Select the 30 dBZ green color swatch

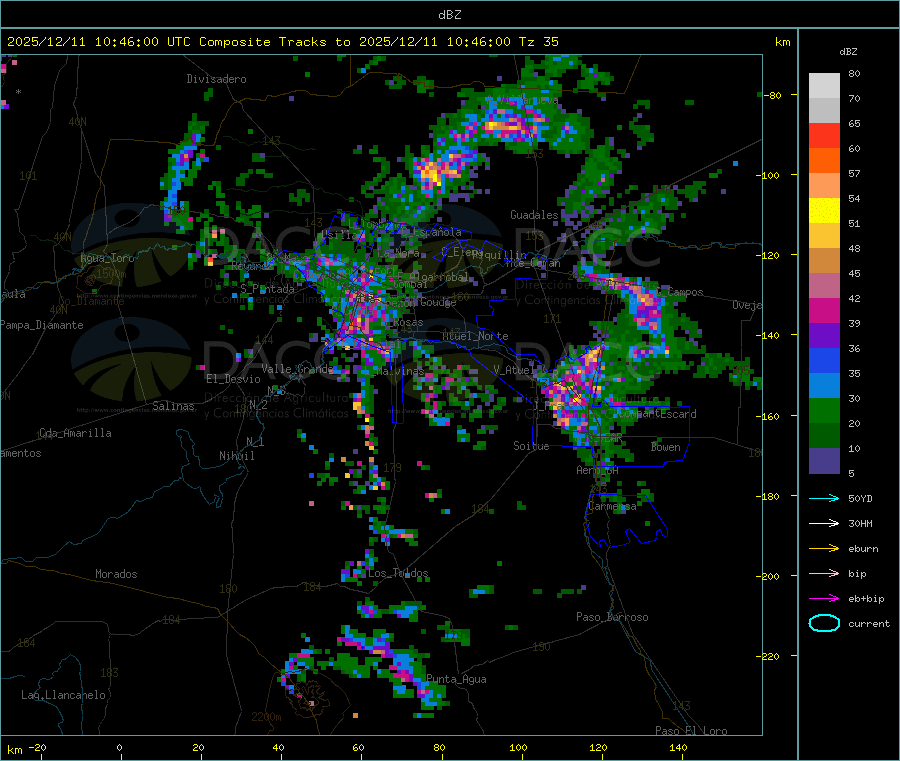click(x=824, y=411)
